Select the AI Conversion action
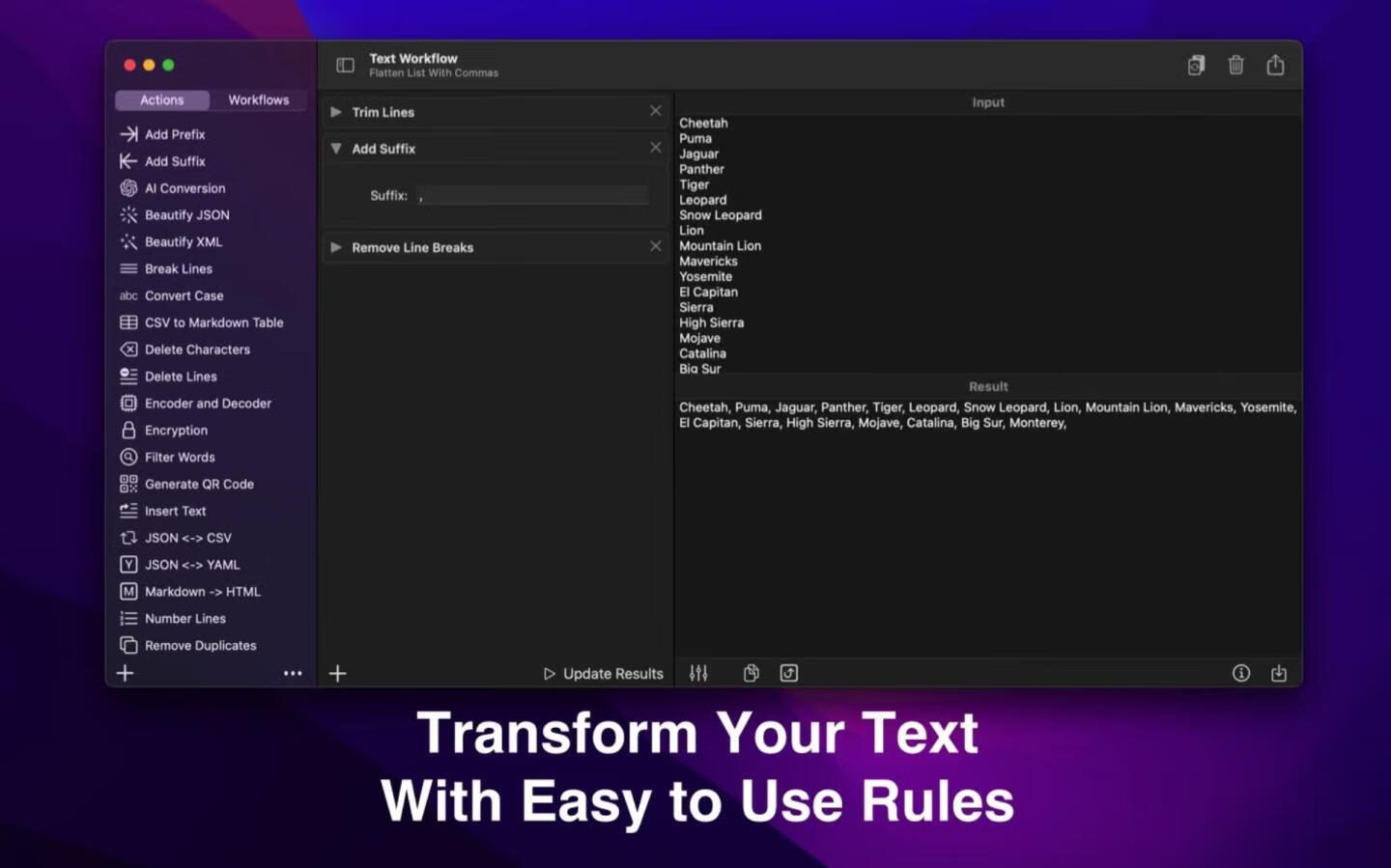1391x868 pixels. point(185,188)
